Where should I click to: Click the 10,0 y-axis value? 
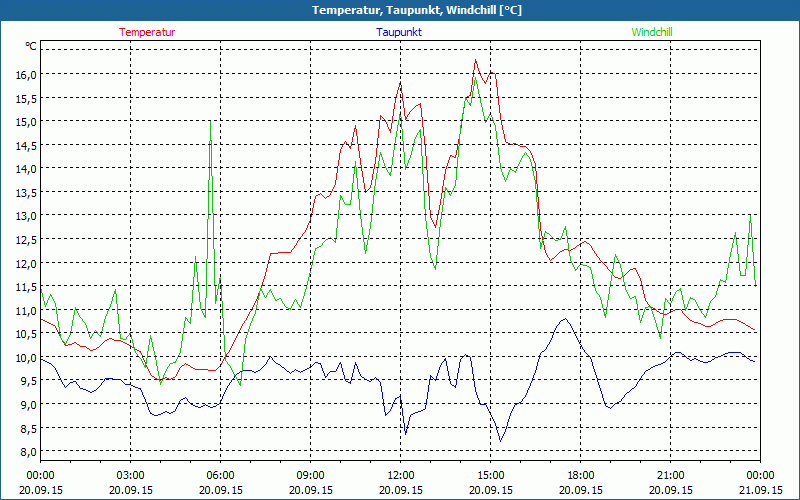point(27,358)
